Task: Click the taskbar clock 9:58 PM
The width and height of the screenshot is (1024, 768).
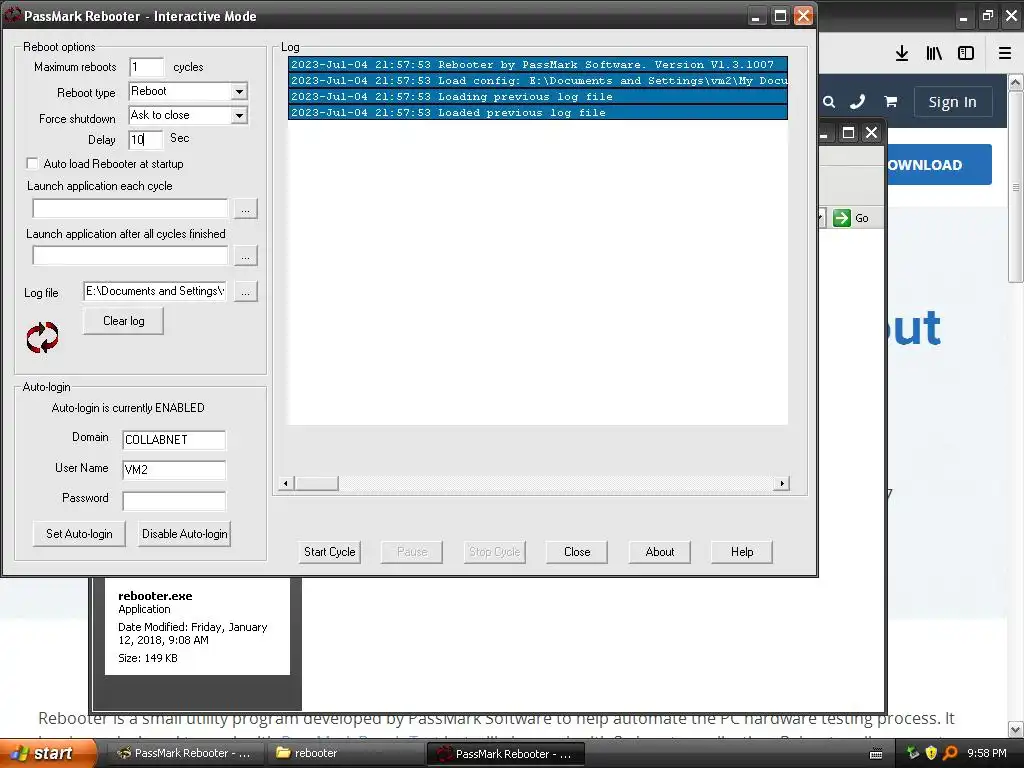Action: [x=986, y=753]
